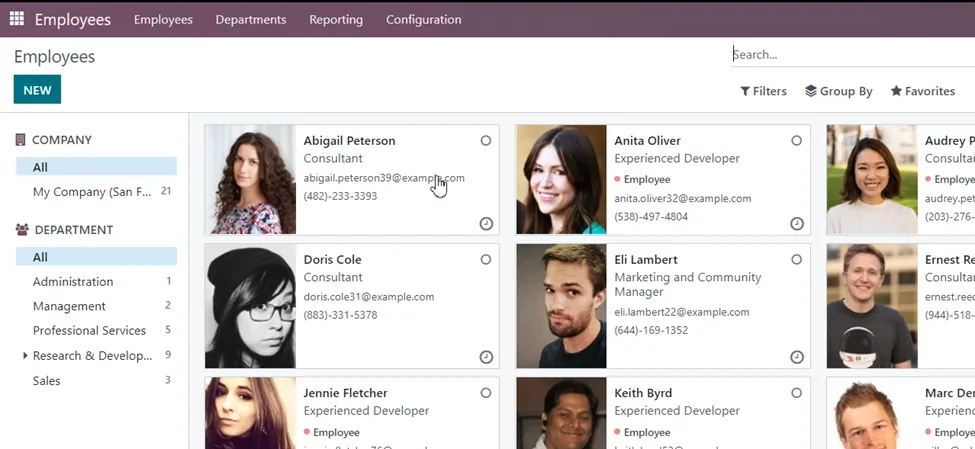Click phone number (644)-169-1352
Screen dimensions: 975x449
coord(651,331)
